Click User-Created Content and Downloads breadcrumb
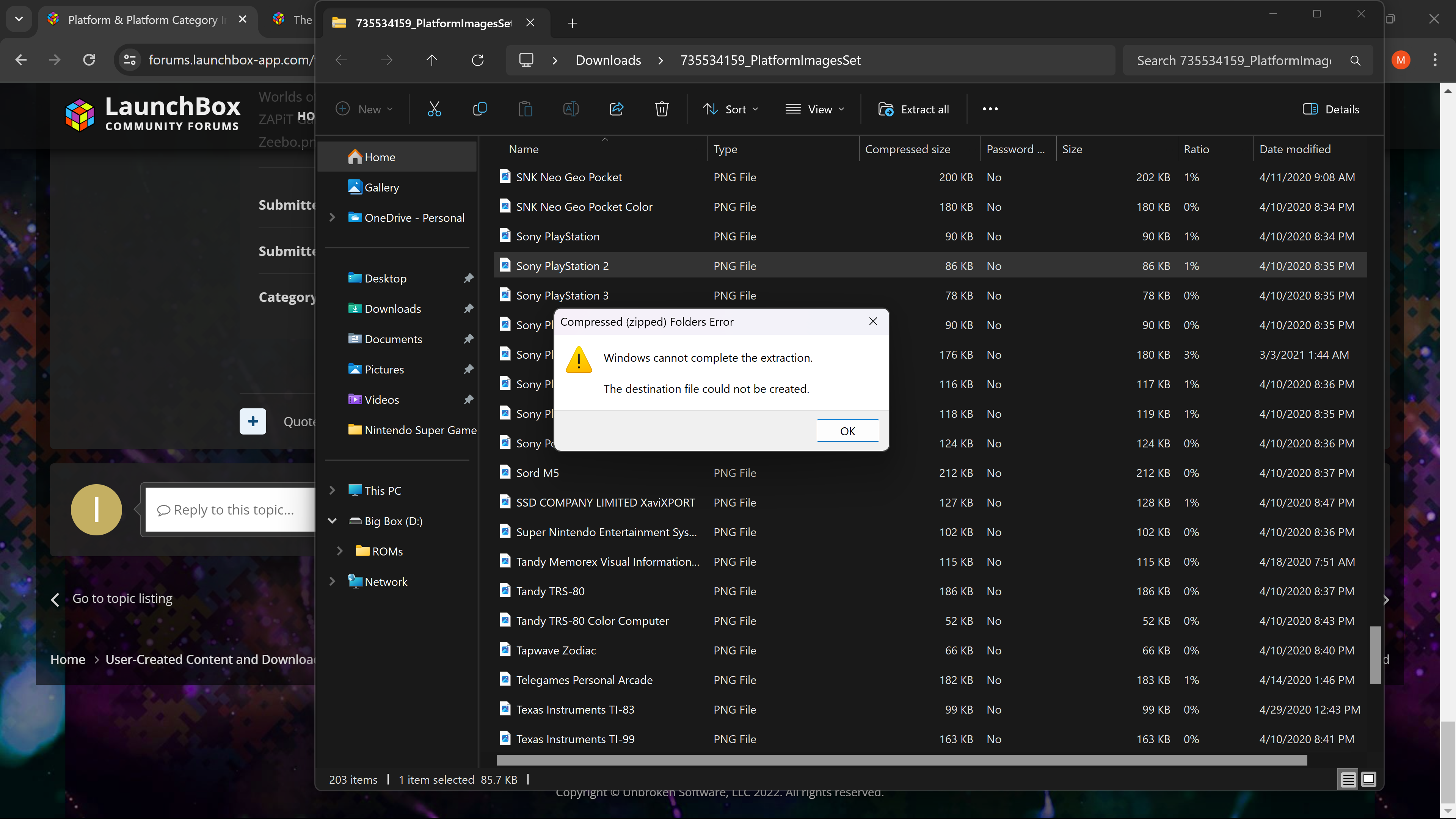The image size is (1456, 819). [210, 659]
